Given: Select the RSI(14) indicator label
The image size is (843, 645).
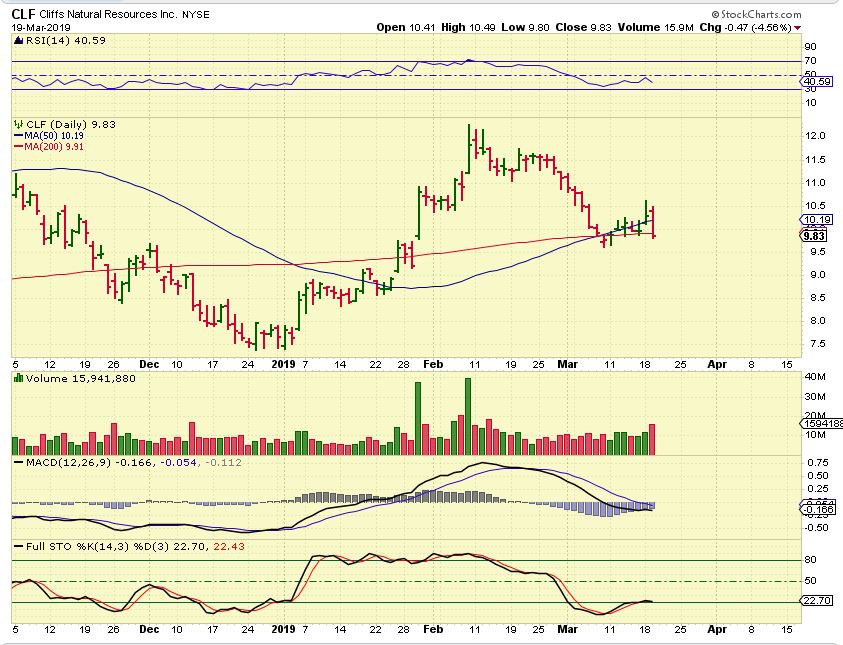Looking at the screenshot, I should tap(47, 40).
